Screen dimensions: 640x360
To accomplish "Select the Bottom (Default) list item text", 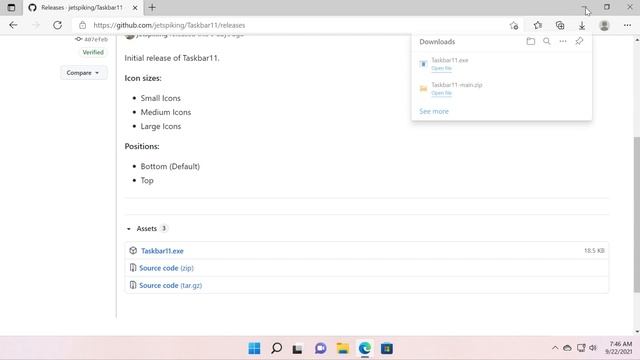I will [170, 167].
